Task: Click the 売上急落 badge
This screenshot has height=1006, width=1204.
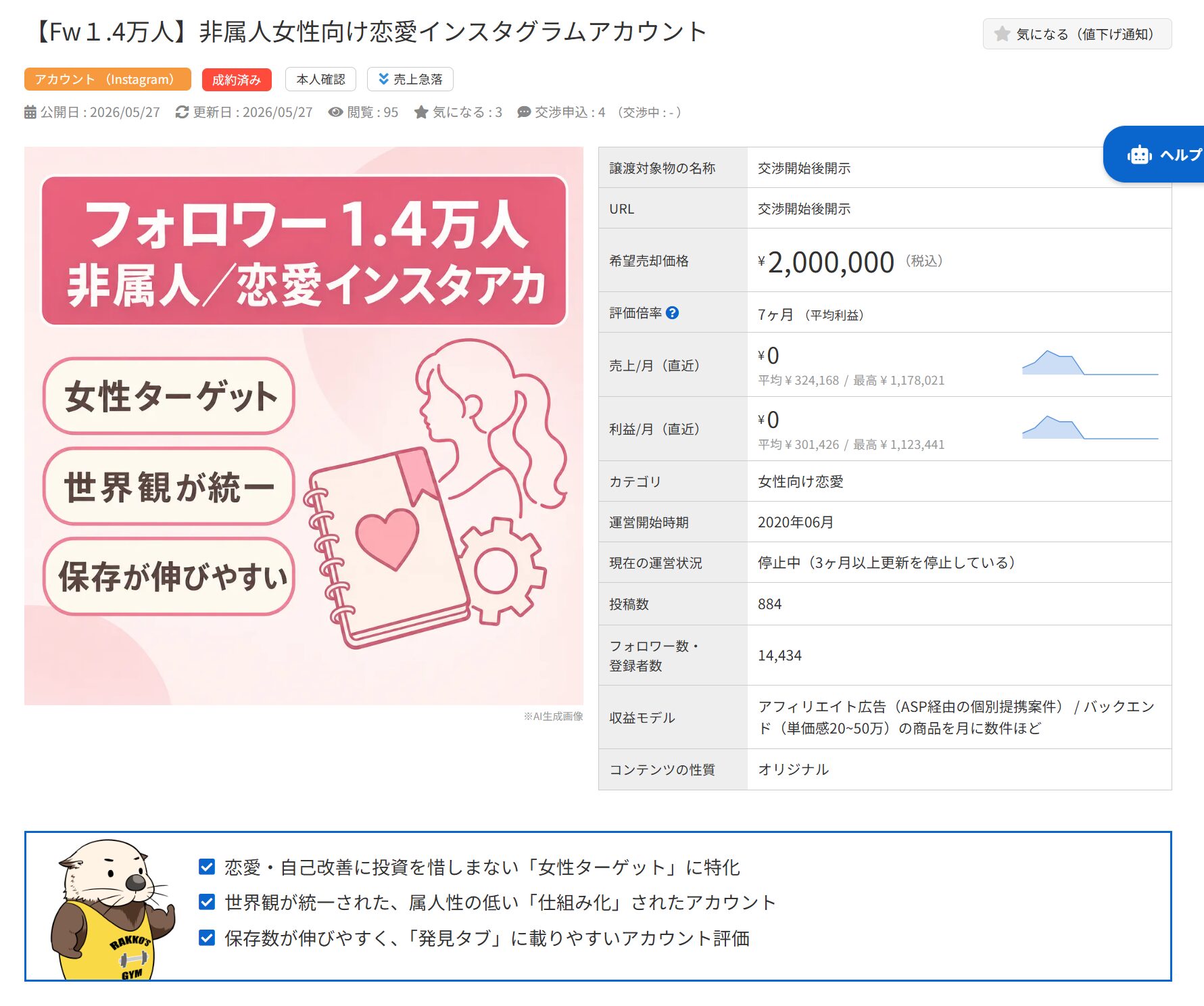Action: (x=410, y=79)
